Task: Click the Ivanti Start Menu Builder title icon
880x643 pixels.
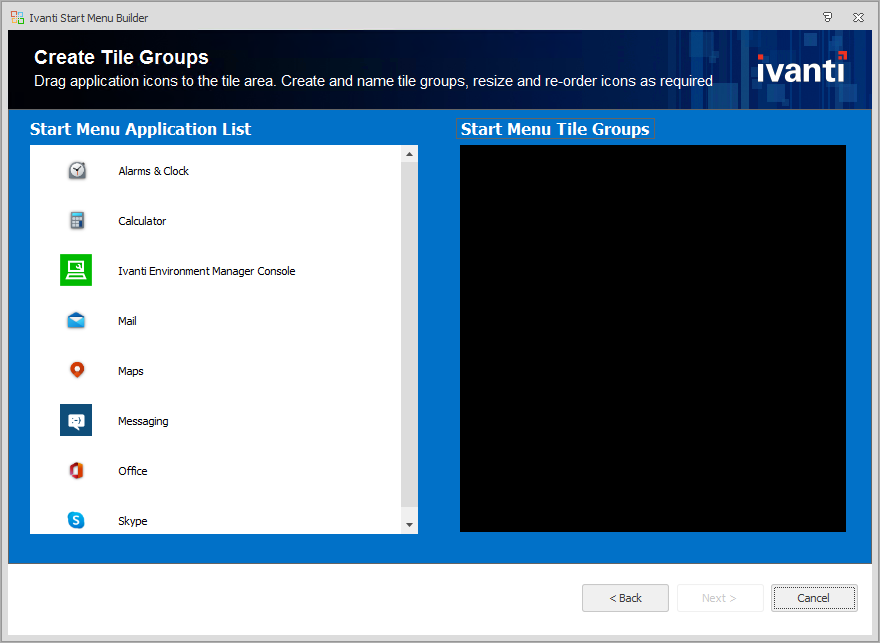Action: 17,17
